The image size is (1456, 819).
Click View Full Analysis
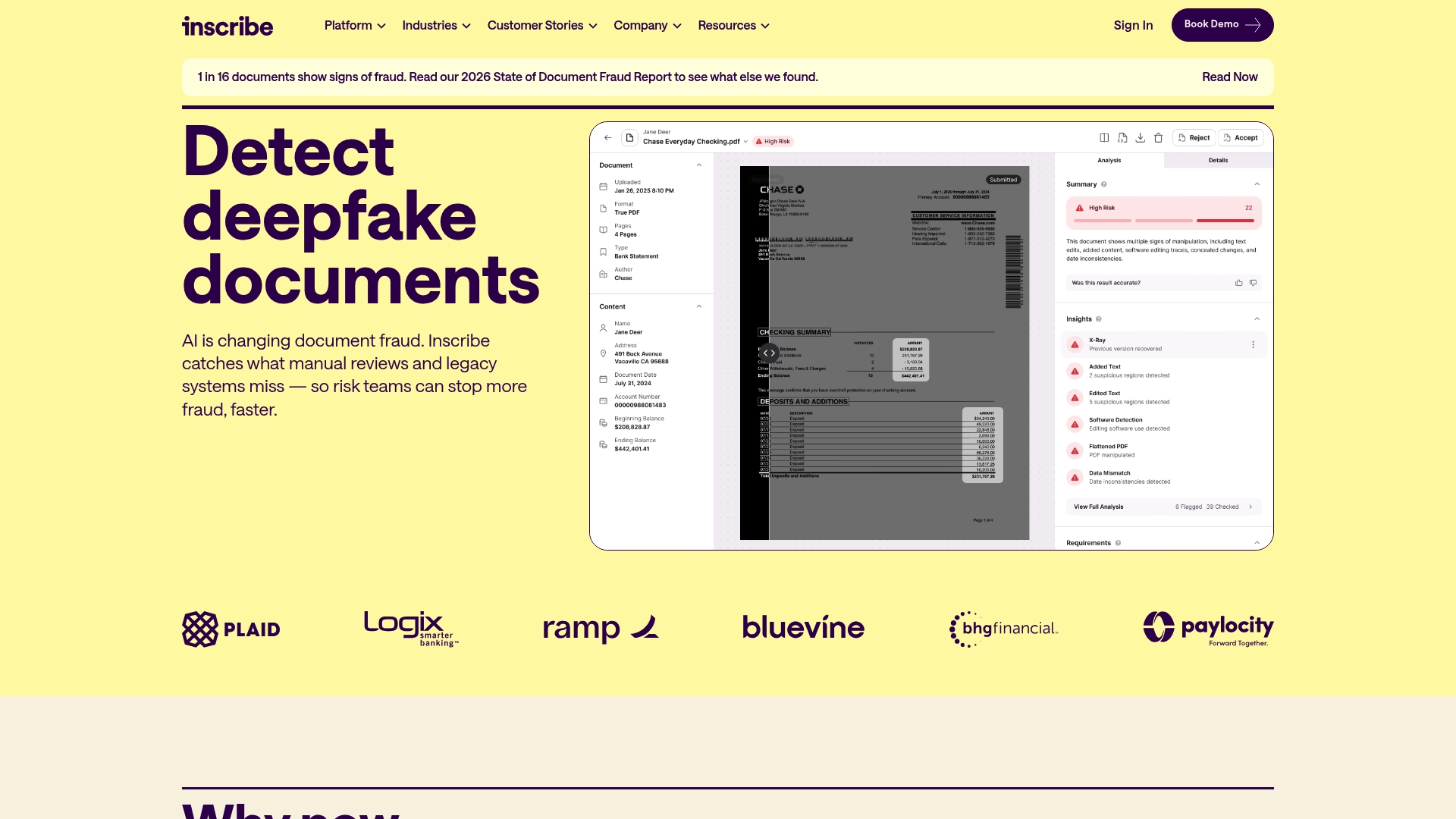1097,507
